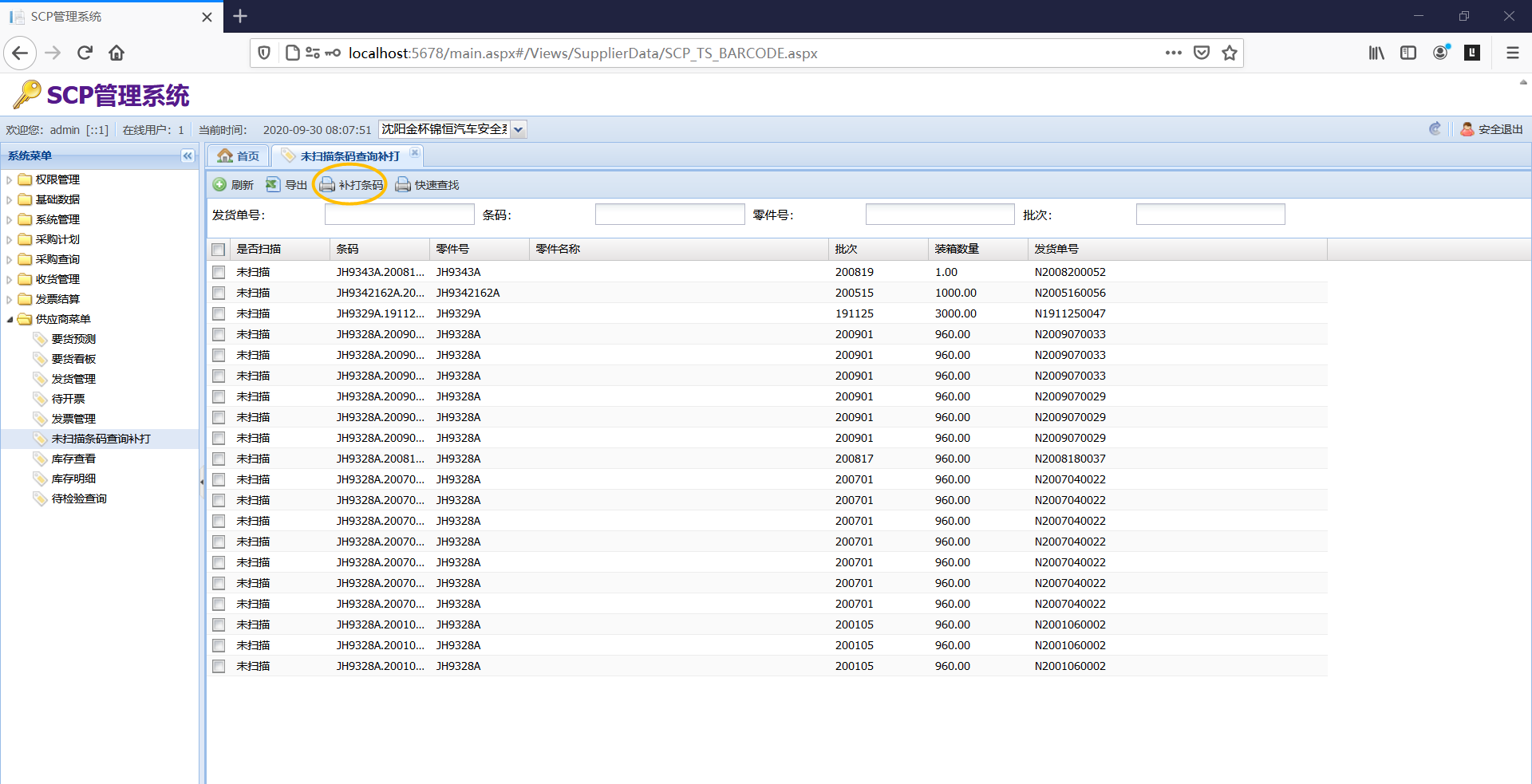Collapse the 系统菜单 sidebar with double-arrow icon
The image size is (1532, 784).
[x=188, y=156]
